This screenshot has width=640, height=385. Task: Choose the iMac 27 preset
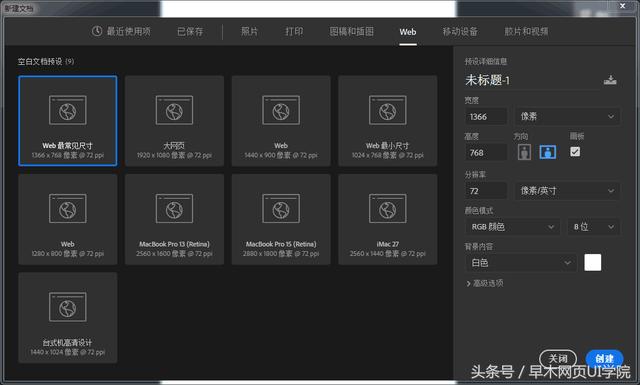pos(388,219)
